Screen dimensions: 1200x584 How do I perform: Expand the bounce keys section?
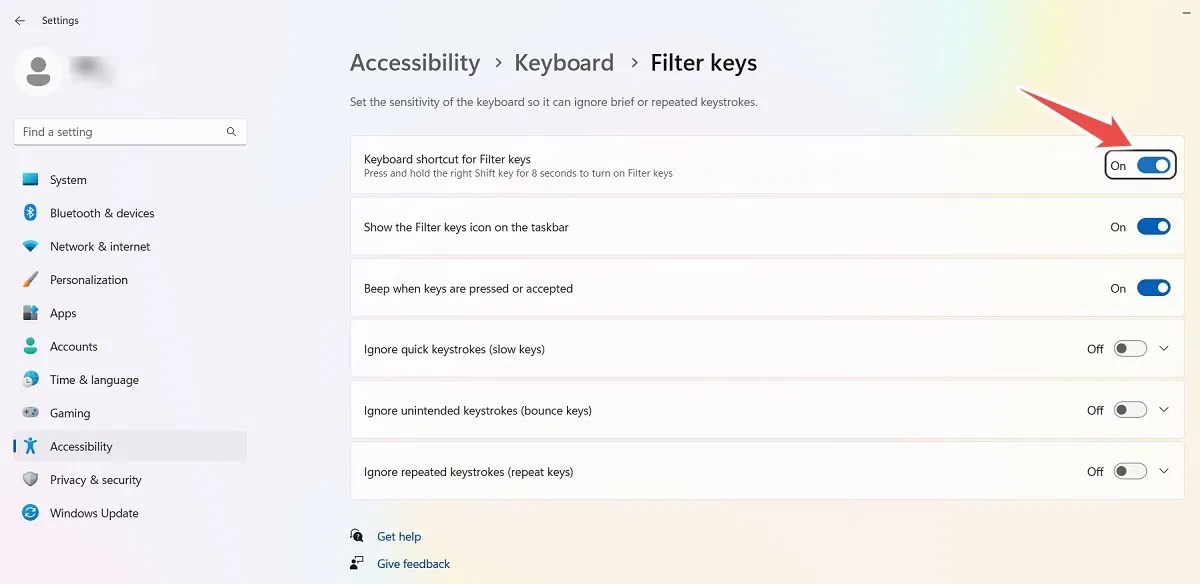1164,409
